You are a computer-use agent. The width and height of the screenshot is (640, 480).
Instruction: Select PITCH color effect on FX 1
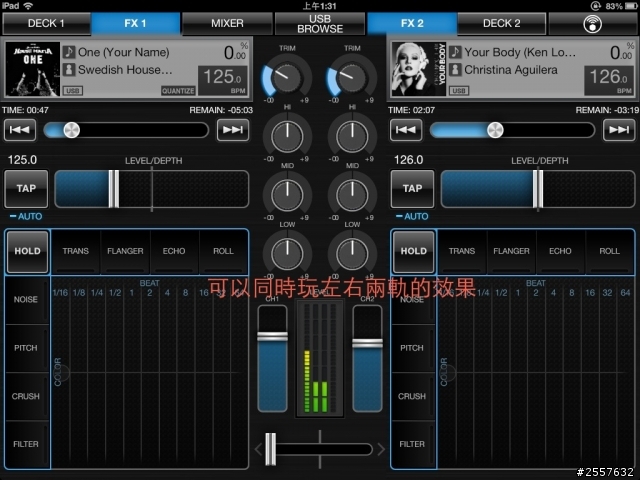coord(26,348)
